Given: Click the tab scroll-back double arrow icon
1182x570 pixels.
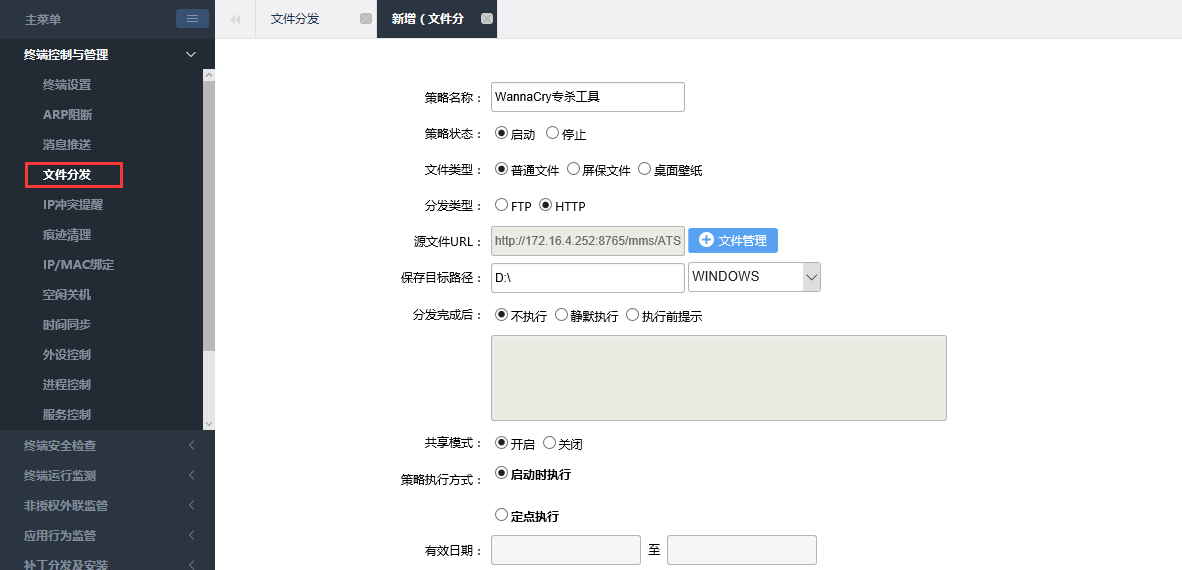Looking at the screenshot, I should point(235,19).
